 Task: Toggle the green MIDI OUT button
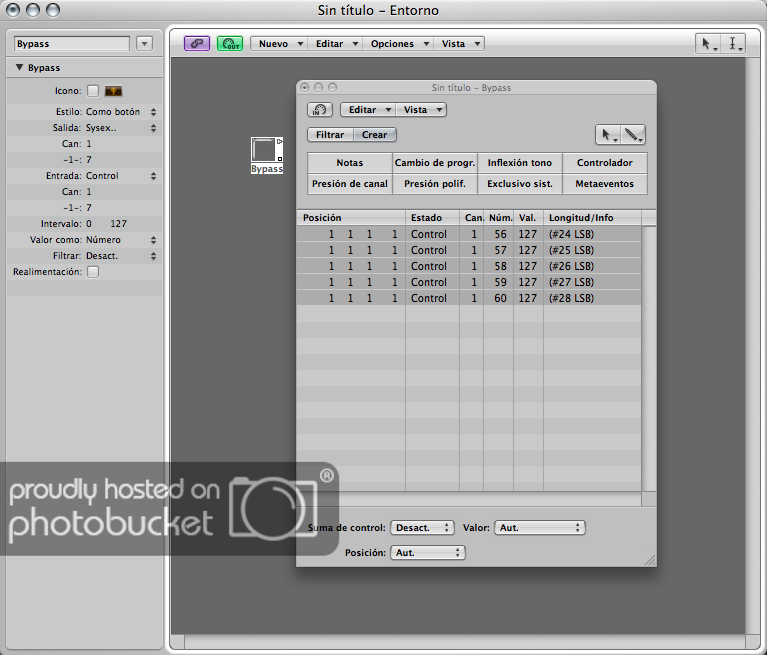(230, 44)
